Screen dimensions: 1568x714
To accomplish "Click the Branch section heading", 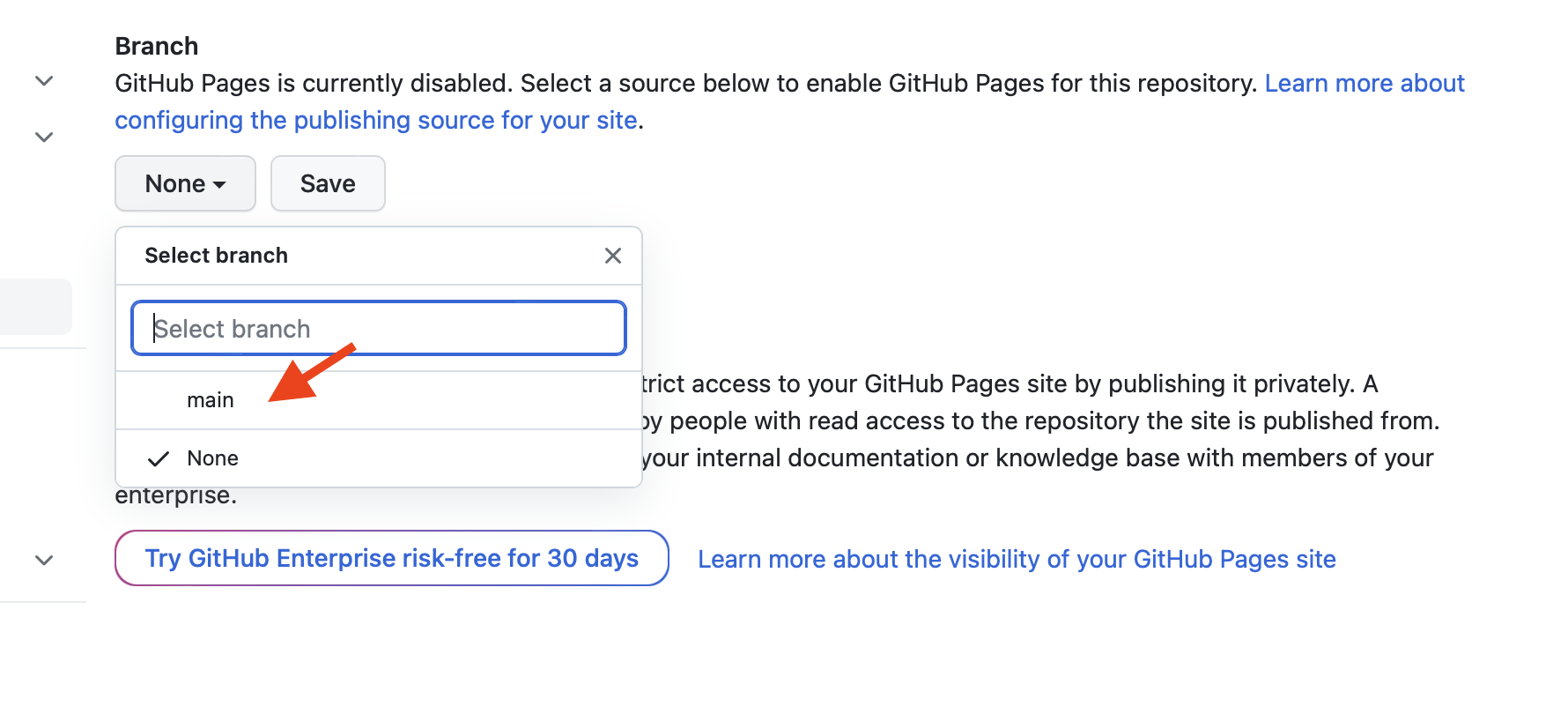I will (x=156, y=45).
